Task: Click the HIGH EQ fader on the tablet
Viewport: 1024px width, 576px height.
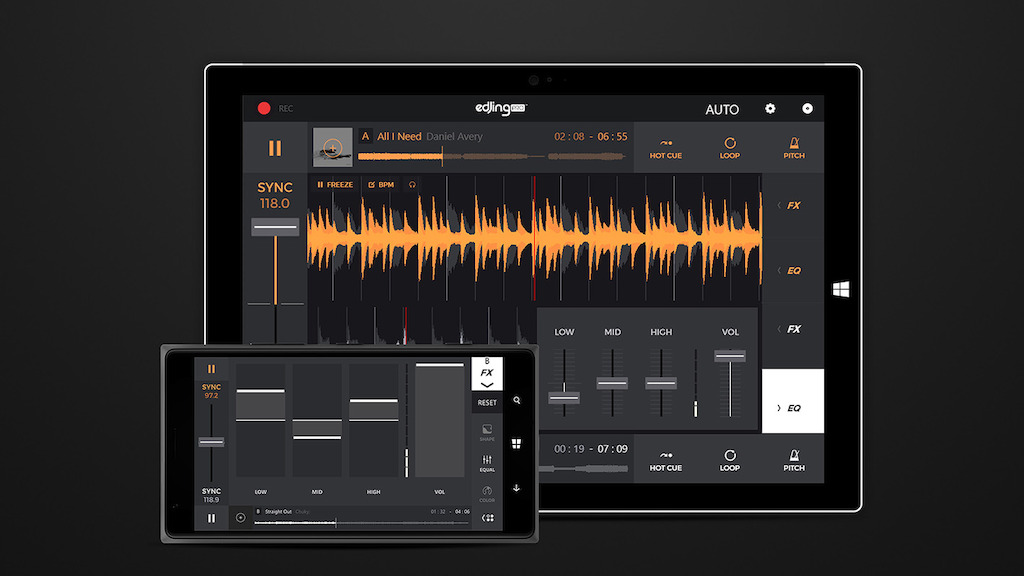Action: [661, 383]
